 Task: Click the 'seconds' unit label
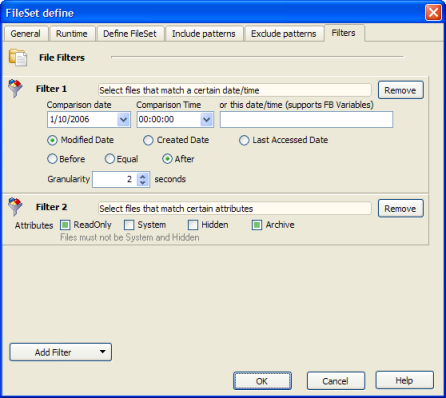pyautogui.click(x=170, y=179)
